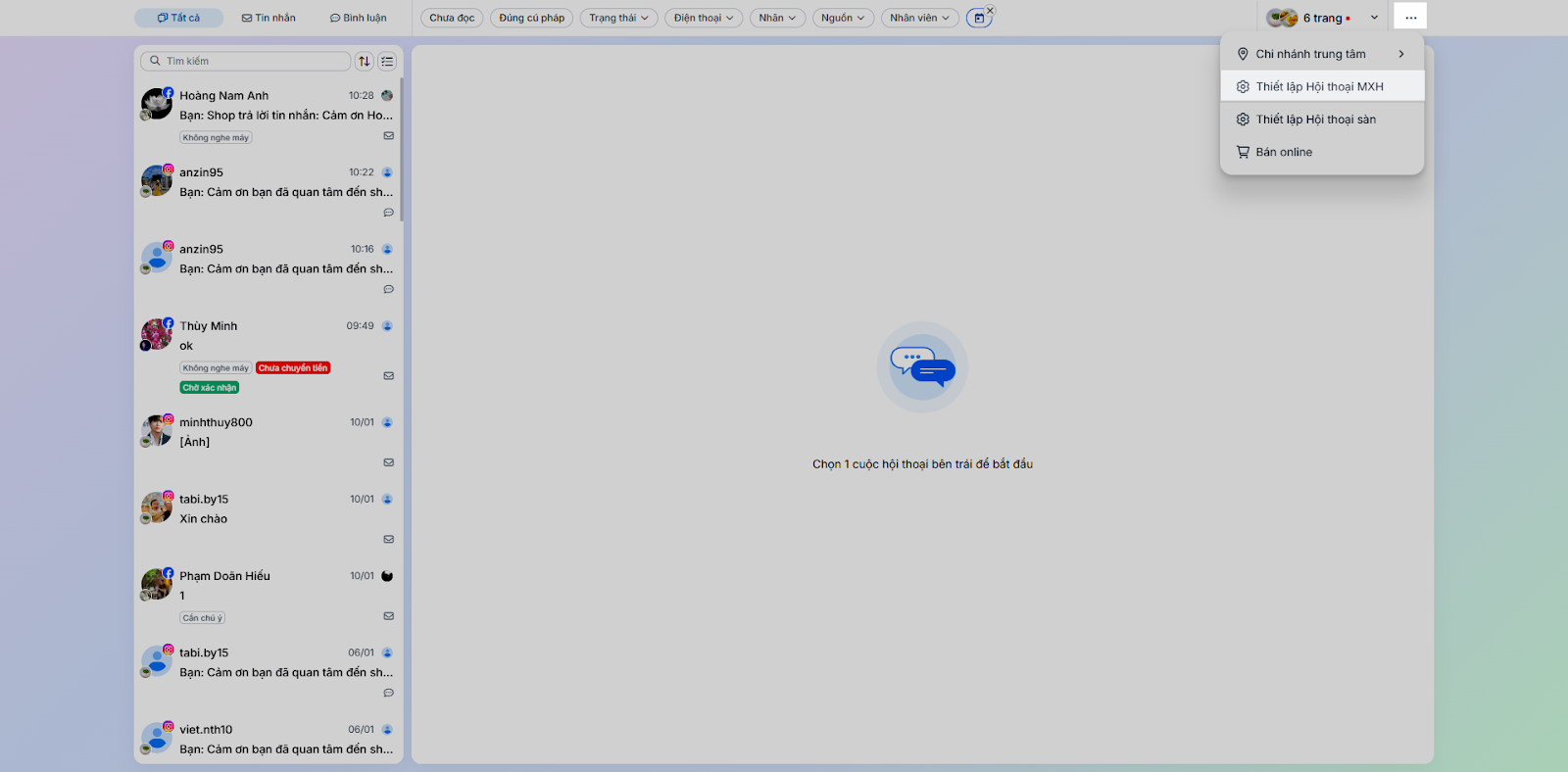This screenshot has height=772, width=1568.
Task: Click mail icon on Thùy Minh conversation
Action: [389, 376]
